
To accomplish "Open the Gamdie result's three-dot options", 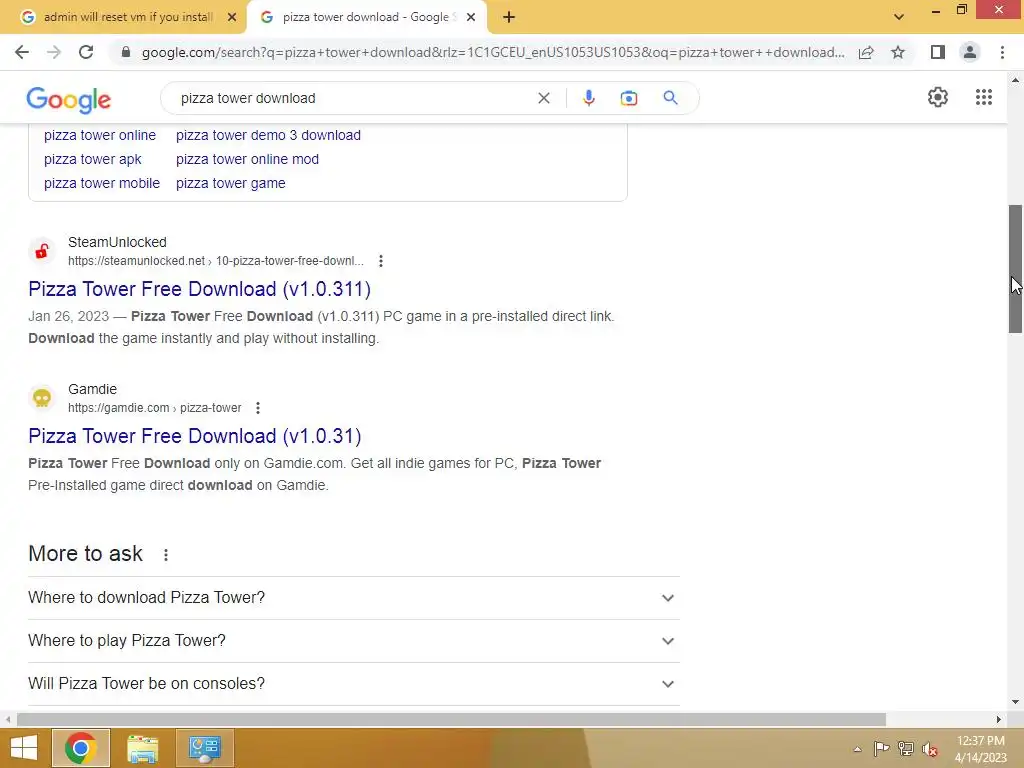I will click(x=258, y=408).
